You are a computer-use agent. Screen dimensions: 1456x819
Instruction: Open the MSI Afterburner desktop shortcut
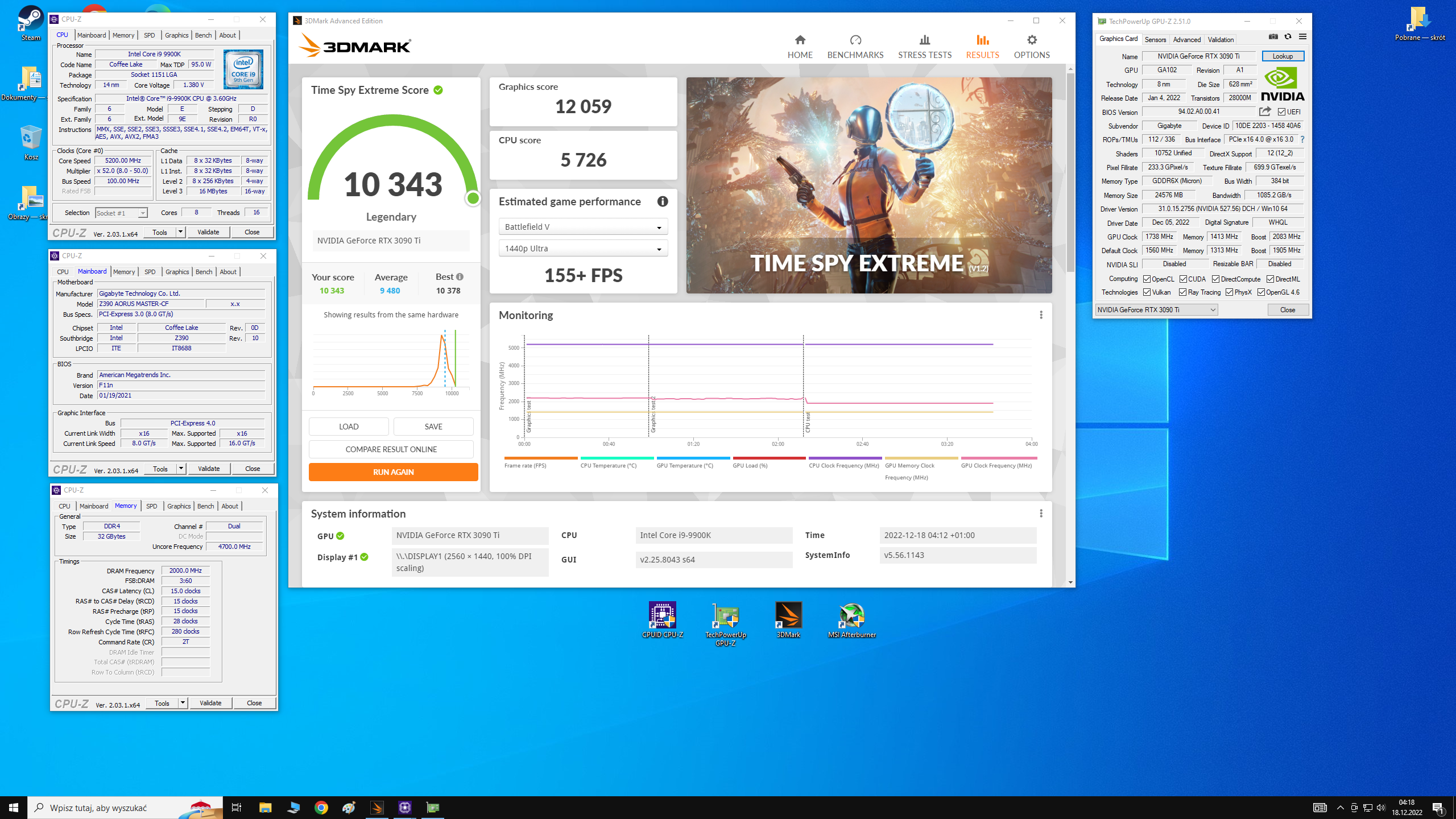tap(851, 620)
